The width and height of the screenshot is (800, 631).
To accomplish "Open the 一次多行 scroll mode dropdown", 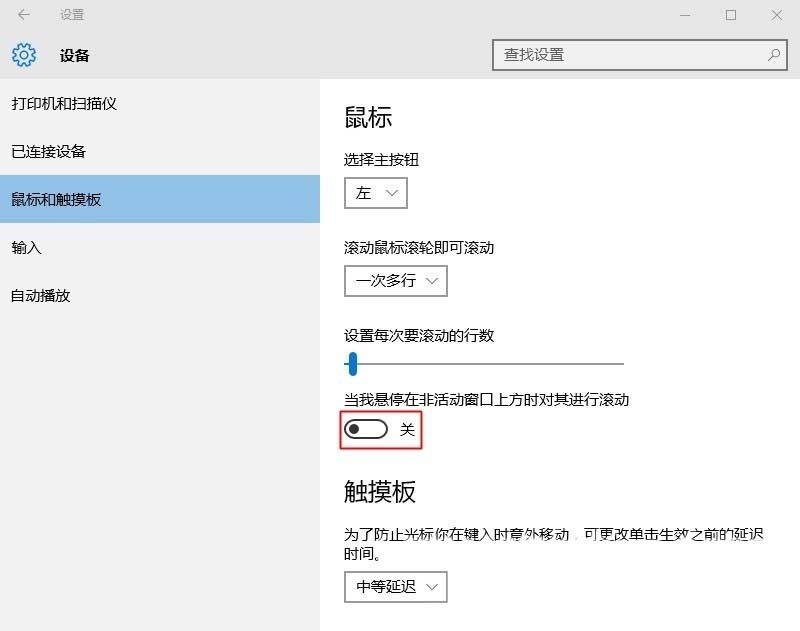I will click(x=395, y=281).
